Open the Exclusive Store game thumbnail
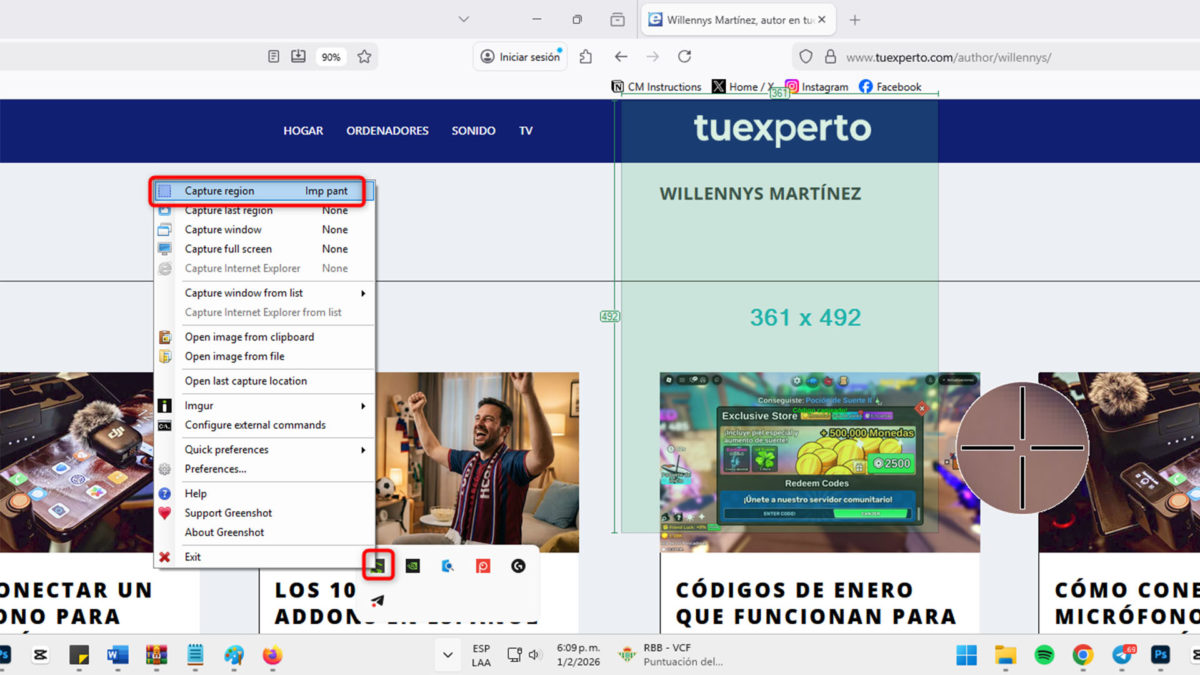This screenshot has width=1200, height=675. click(820, 462)
